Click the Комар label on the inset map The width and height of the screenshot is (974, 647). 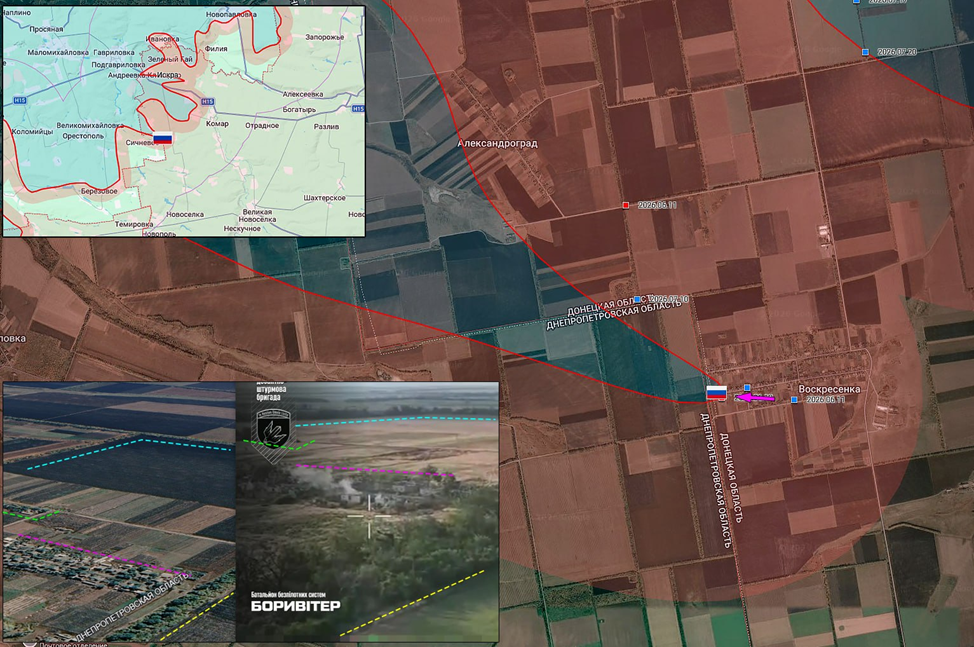[217, 124]
